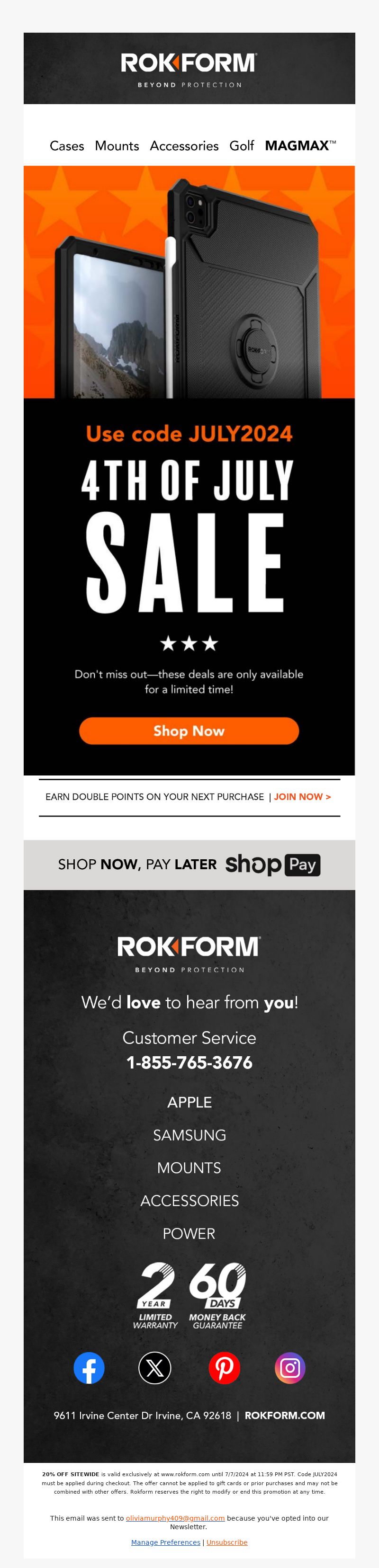Open the SAMSUNG footer link

189,1135
